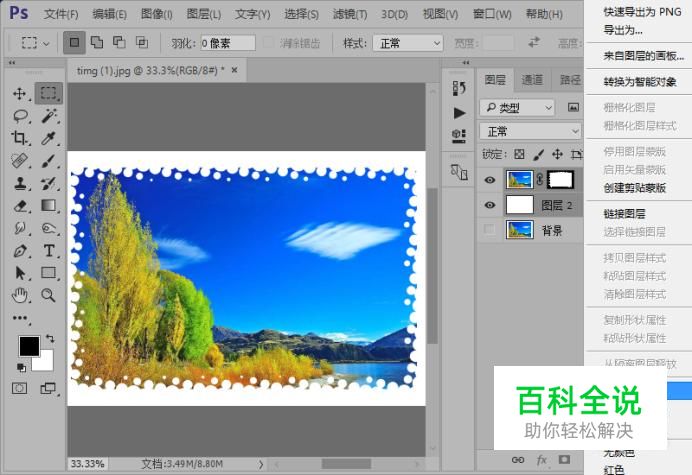Image resolution: width=692 pixels, height=475 pixels.
Task: Select the Path Selection tool
Action: pos(20,273)
